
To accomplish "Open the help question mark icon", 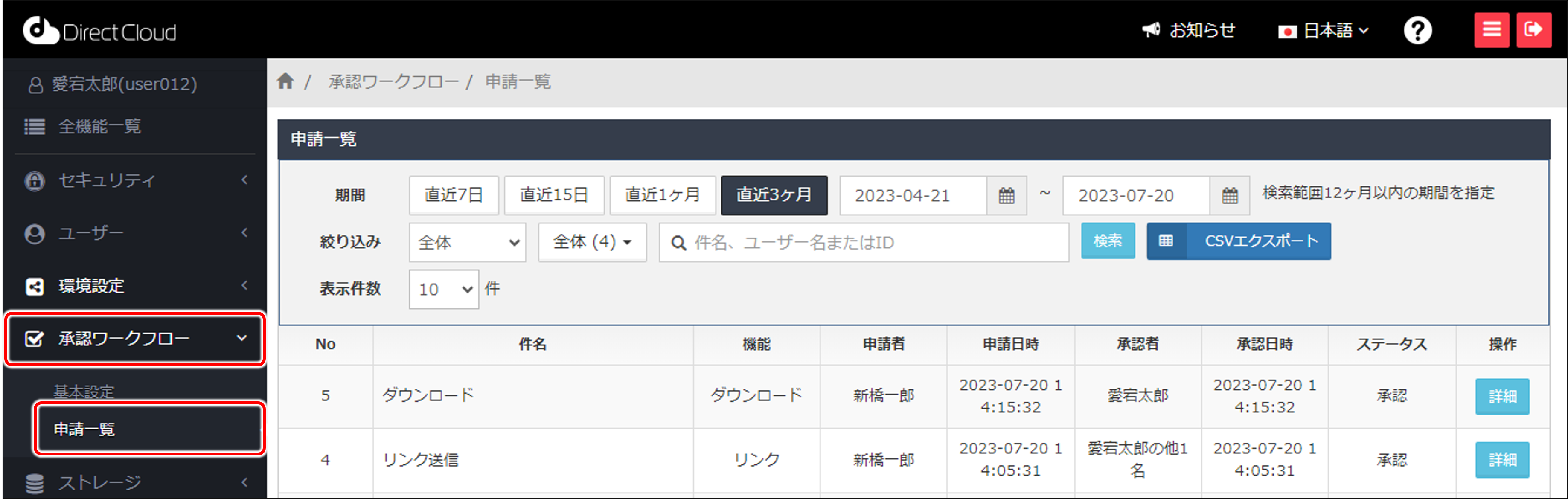I will tap(1417, 30).
